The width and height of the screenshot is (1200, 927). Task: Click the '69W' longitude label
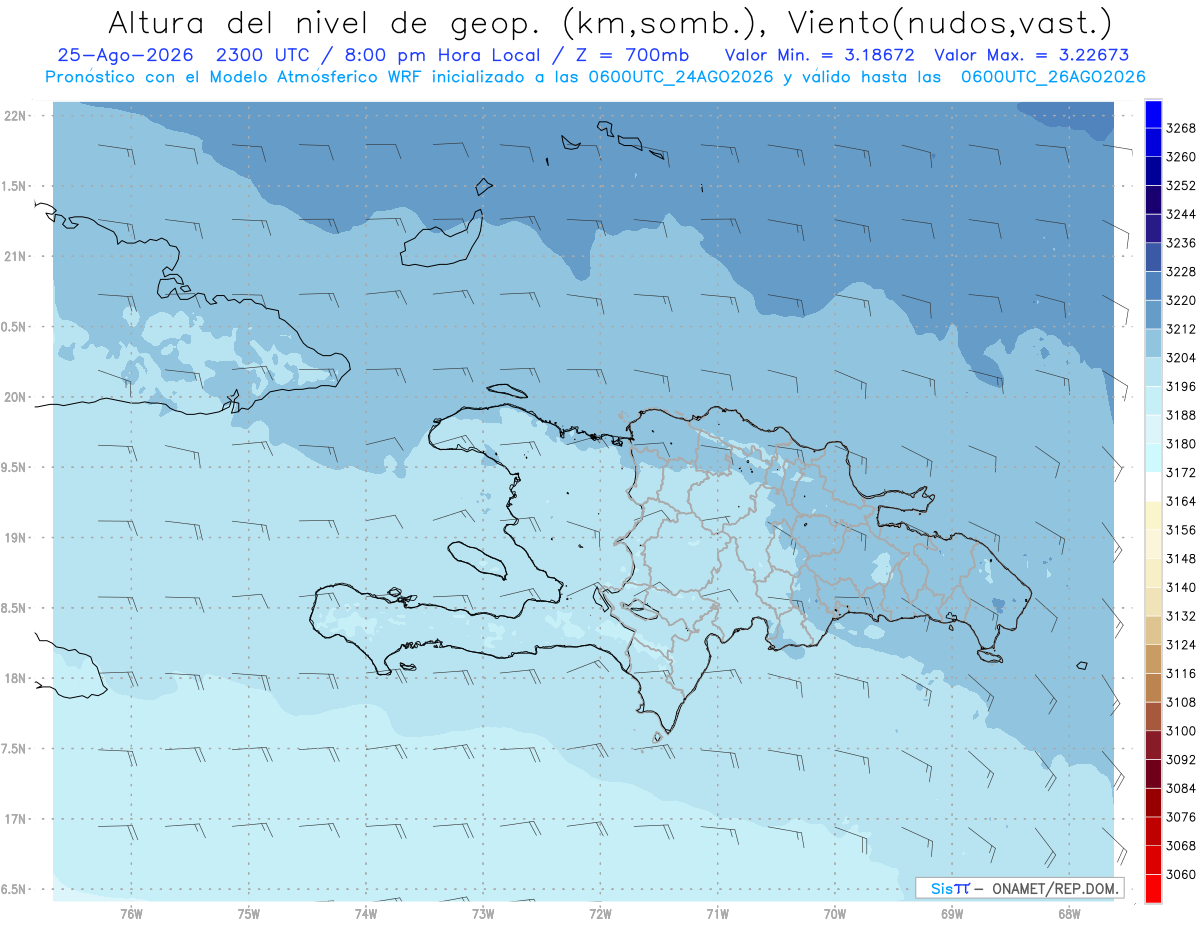pos(952,914)
